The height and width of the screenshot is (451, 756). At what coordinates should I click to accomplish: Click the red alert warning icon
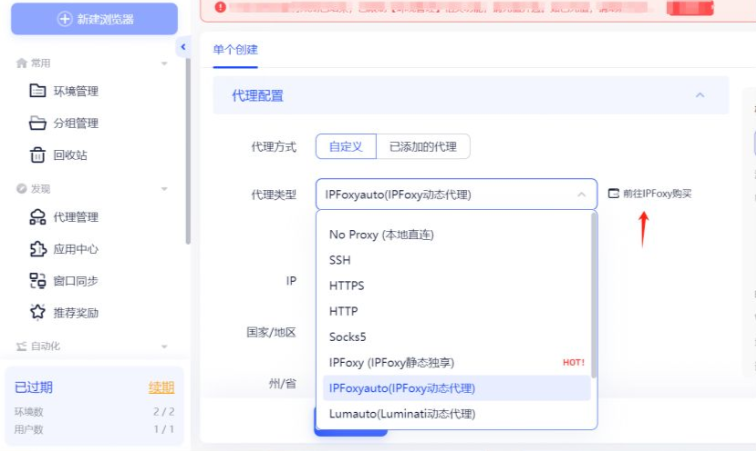[220, 7]
